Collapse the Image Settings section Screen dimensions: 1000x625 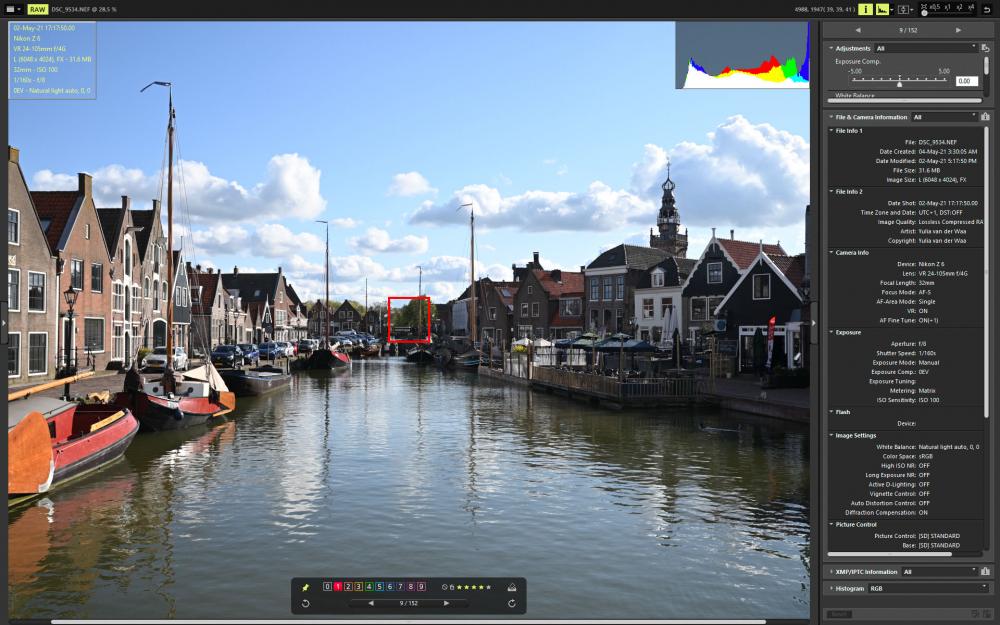pos(832,436)
